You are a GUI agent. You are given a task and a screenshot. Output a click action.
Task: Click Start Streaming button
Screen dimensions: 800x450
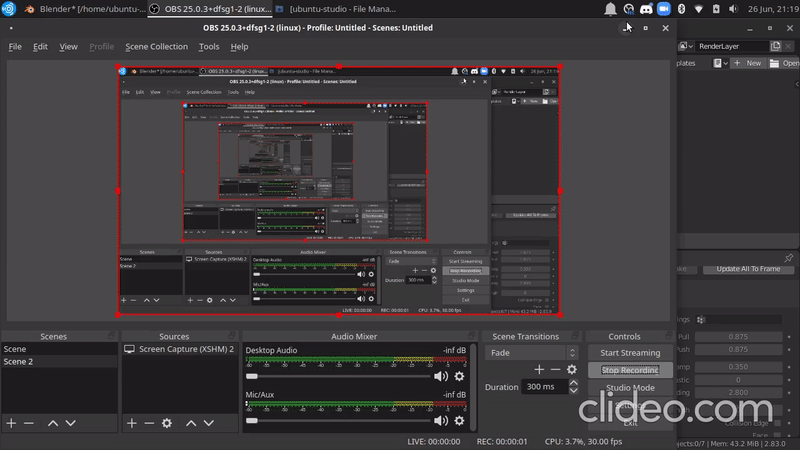tap(630, 353)
